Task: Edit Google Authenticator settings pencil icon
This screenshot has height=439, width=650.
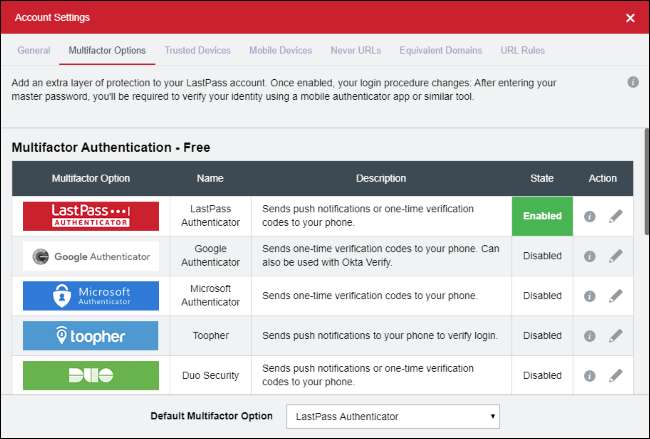Action: (x=616, y=256)
